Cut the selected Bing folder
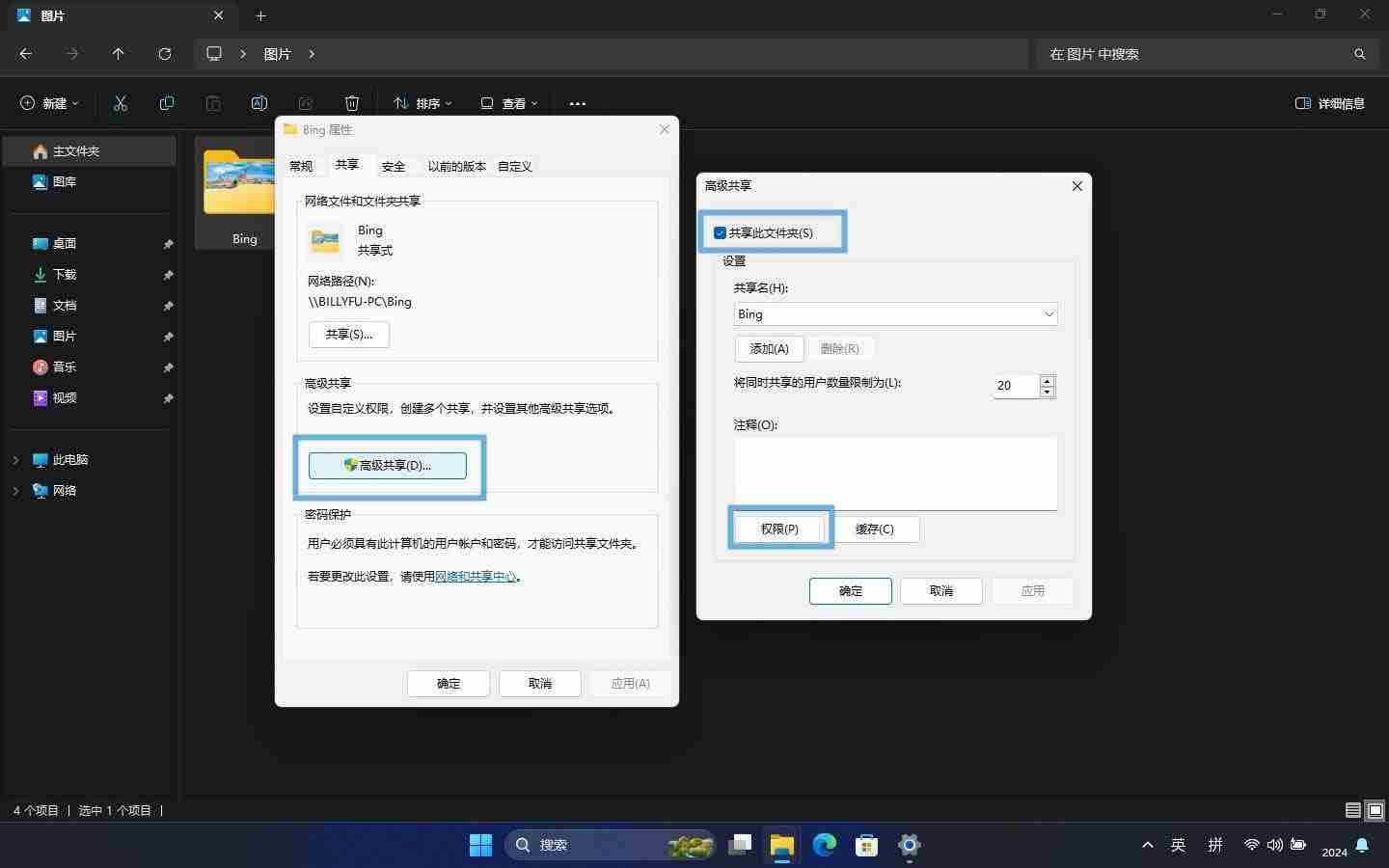 pos(120,103)
